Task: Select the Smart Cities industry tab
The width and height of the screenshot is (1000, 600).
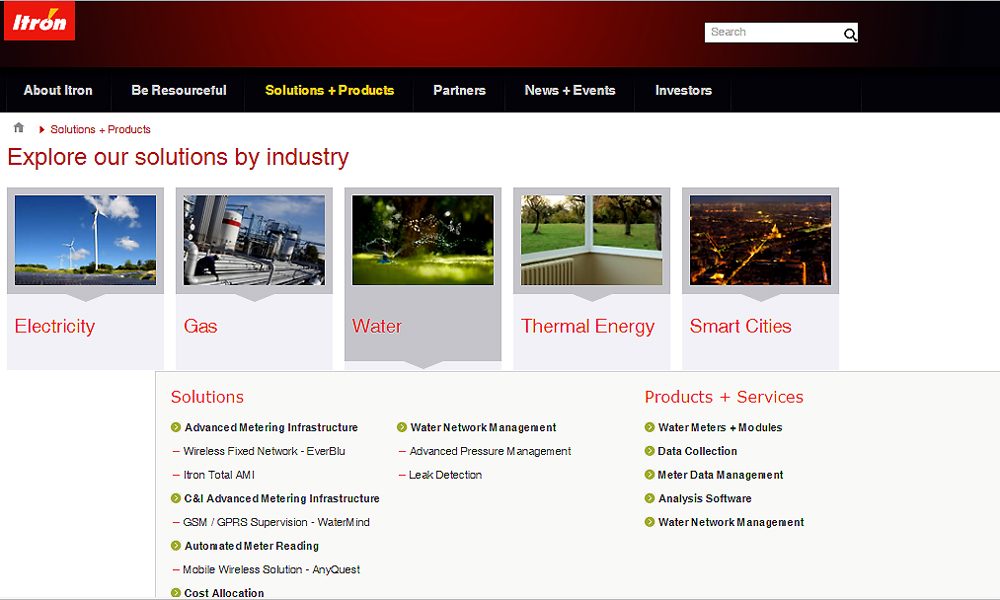Action: 740,326
